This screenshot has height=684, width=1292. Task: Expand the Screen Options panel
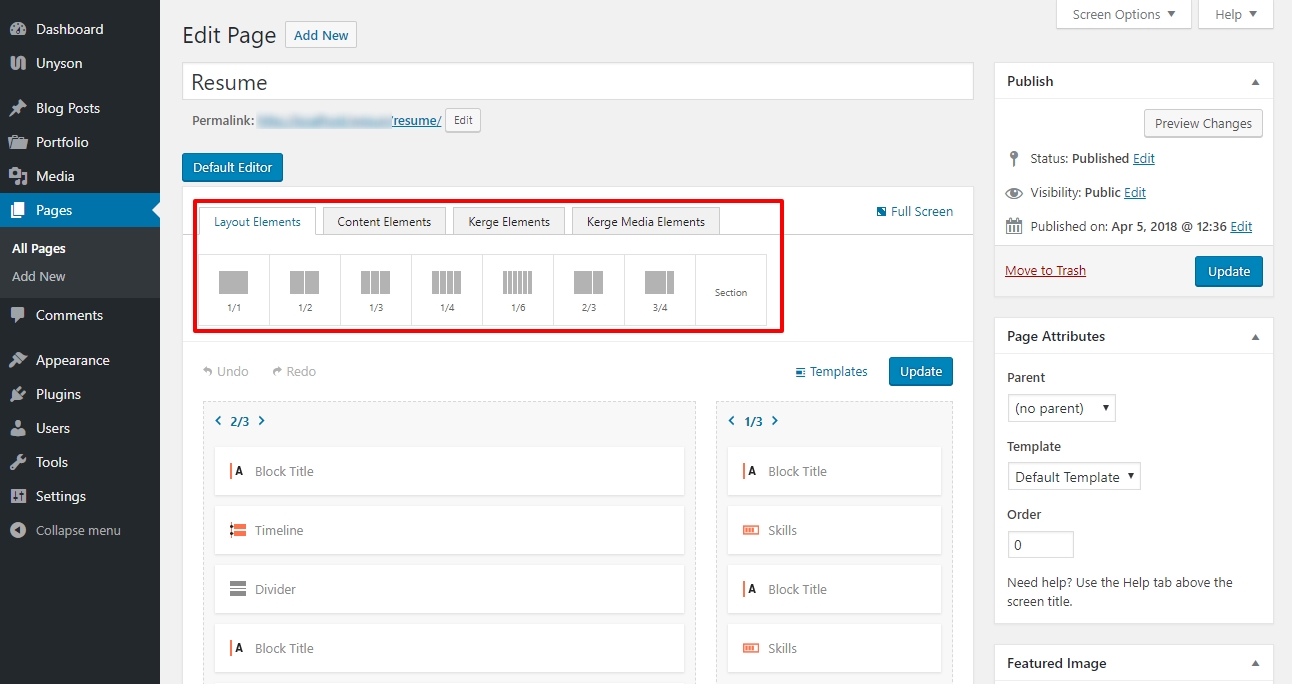(1123, 15)
